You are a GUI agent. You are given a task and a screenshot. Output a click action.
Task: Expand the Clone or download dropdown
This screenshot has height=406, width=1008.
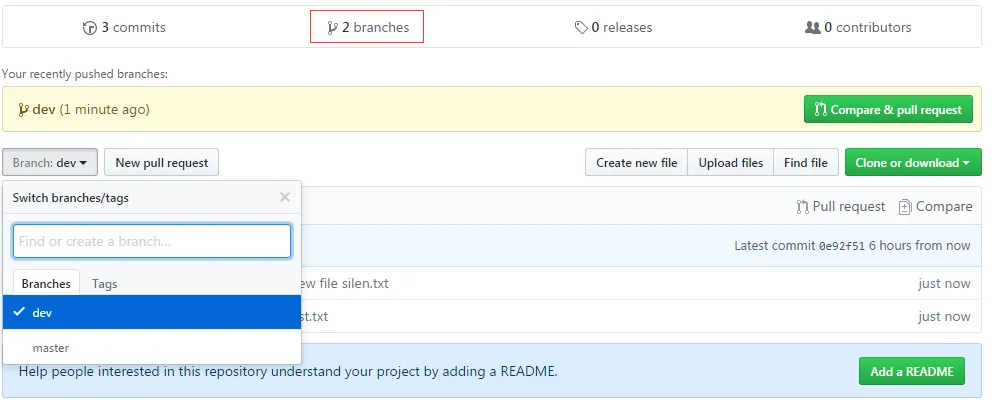(913, 163)
